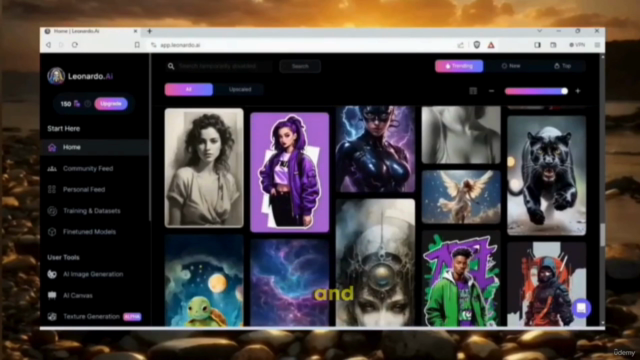This screenshot has height=360, width=640.
Task: Click the token coin icon beside 150
Action: [77, 104]
